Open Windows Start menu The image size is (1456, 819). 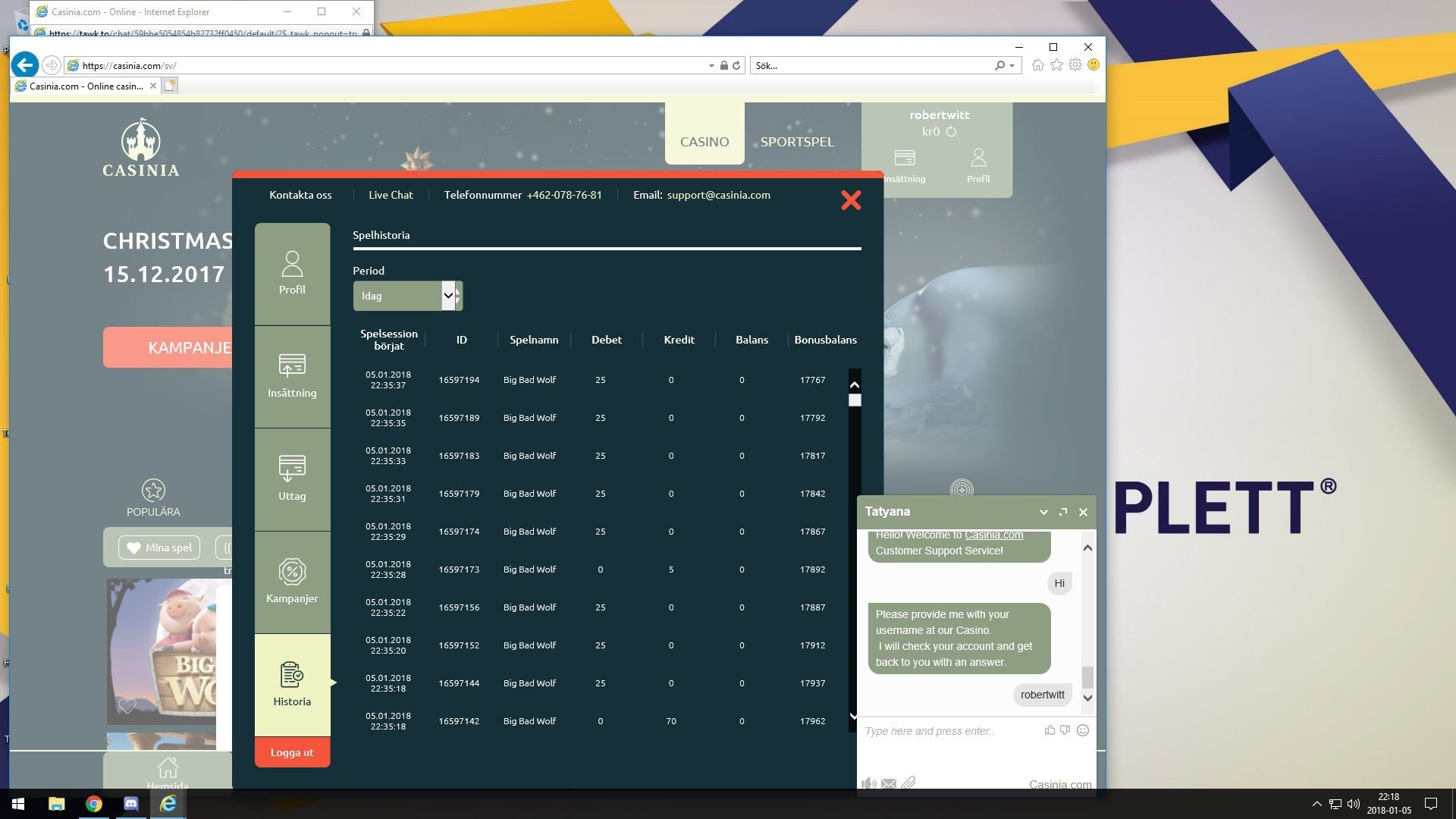pyautogui.click(x=18, y=804)
